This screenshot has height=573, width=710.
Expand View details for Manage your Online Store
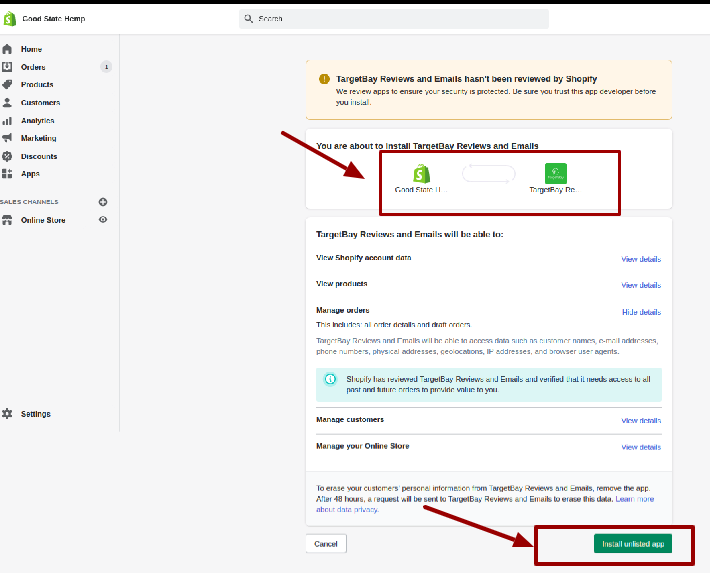[x=641, y=447]
